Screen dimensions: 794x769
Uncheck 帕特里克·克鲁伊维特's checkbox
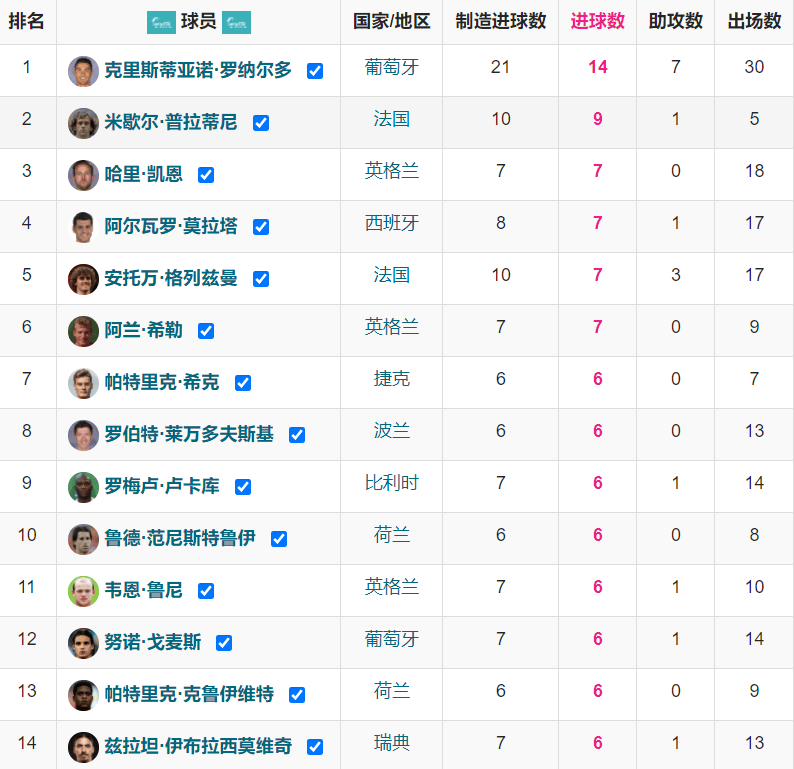pos(297,695)
